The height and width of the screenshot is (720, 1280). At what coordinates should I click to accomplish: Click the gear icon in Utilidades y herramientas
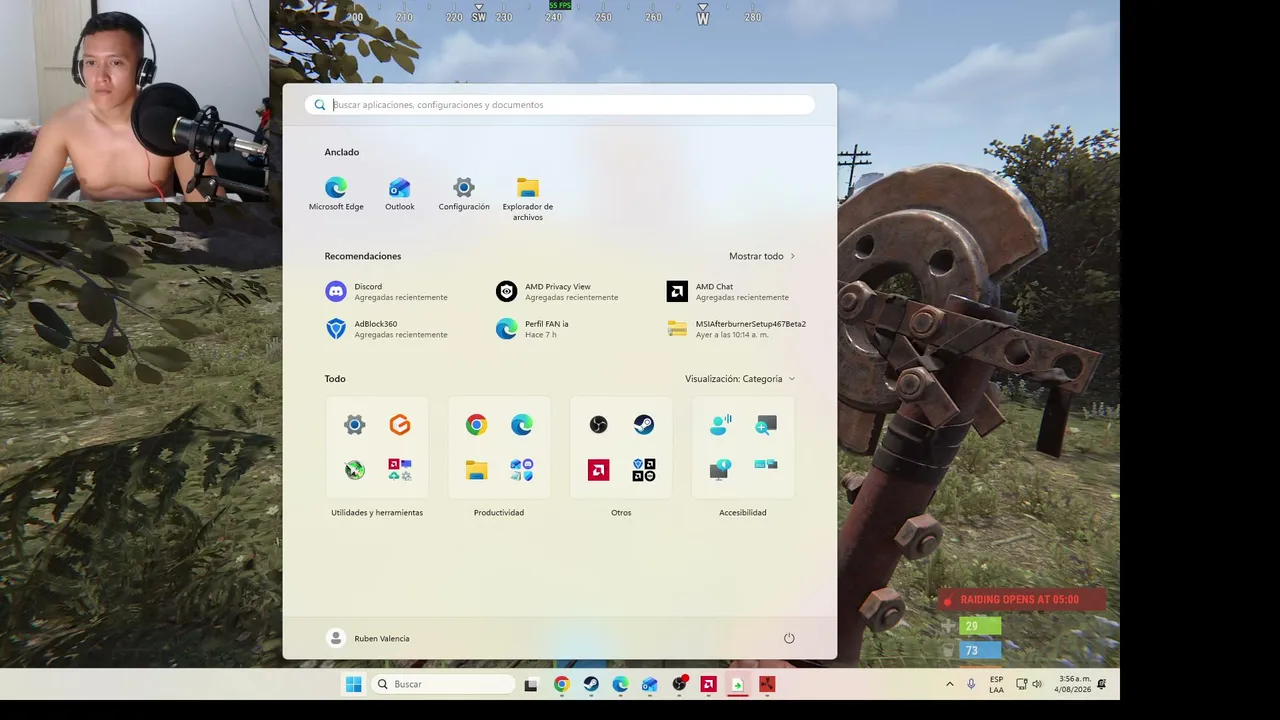[x=355, y=425]
